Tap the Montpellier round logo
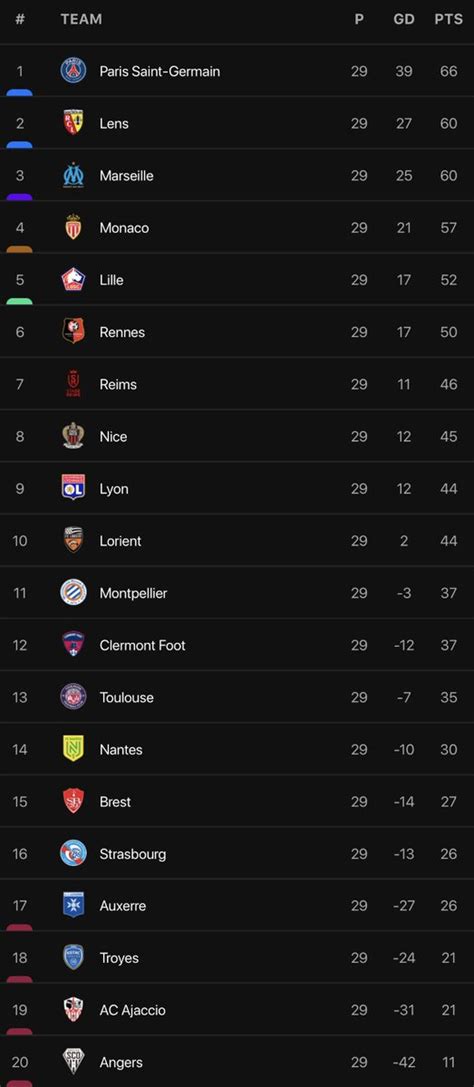The width and height of the screenshot is (474, 1087). click(x=73, y=593)
